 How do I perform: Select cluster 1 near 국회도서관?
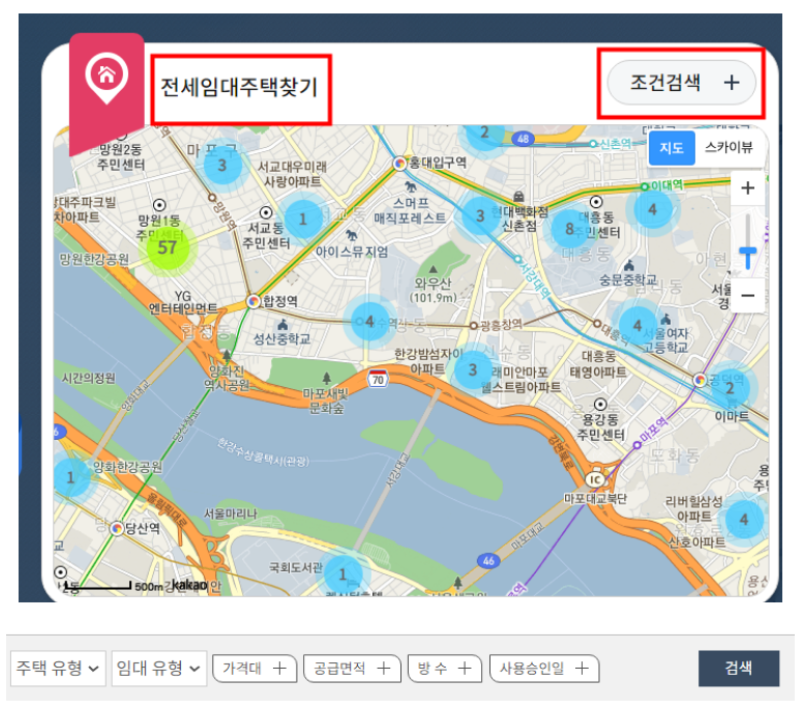pyautogui.click(x=343, y=574)
